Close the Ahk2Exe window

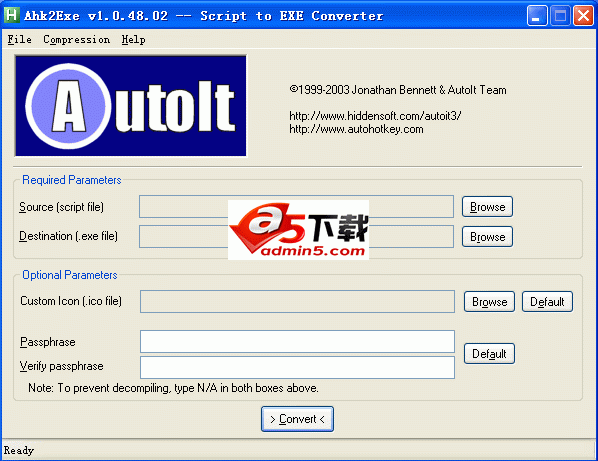pyautogui.click(x=584, y=16)
